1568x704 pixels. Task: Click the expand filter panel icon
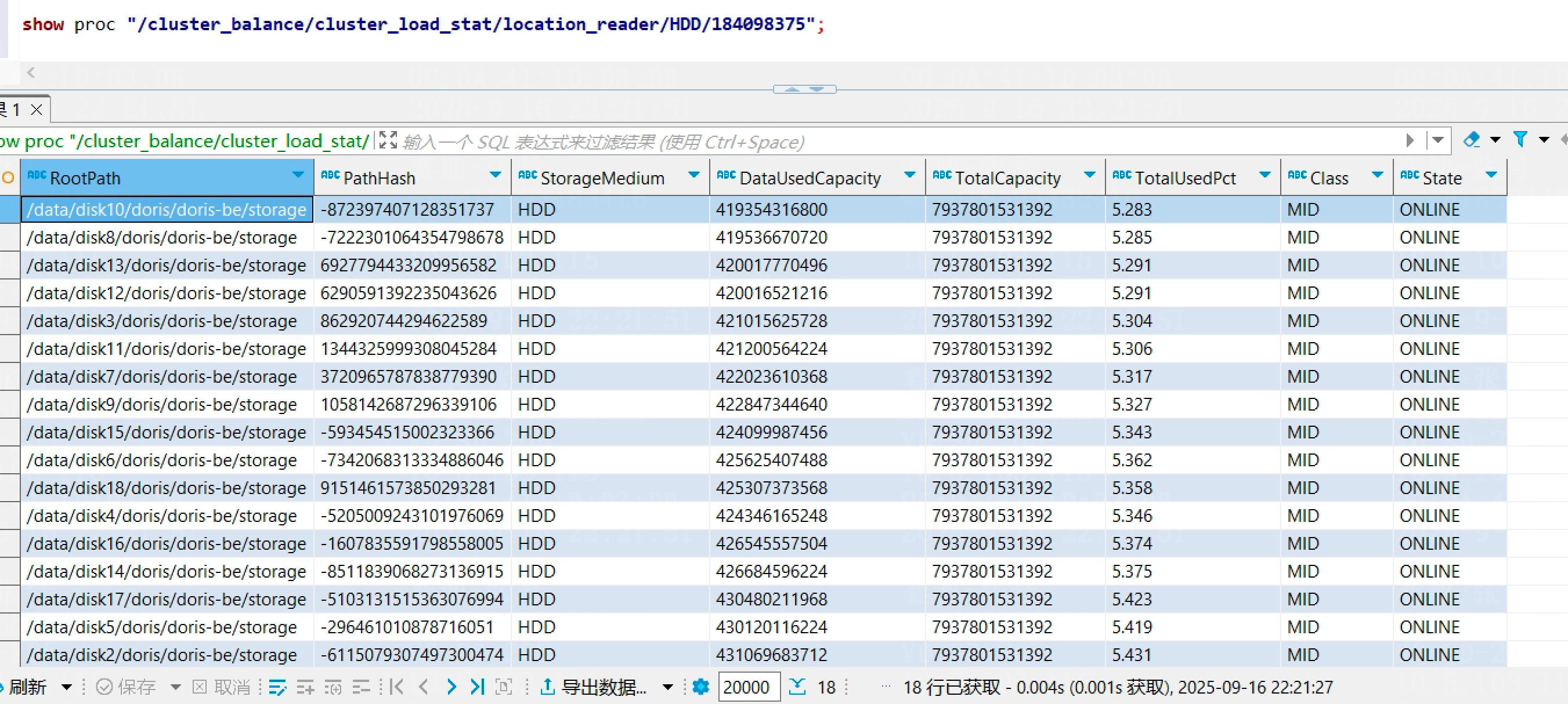pyautogui.click(x=388, y=140)
